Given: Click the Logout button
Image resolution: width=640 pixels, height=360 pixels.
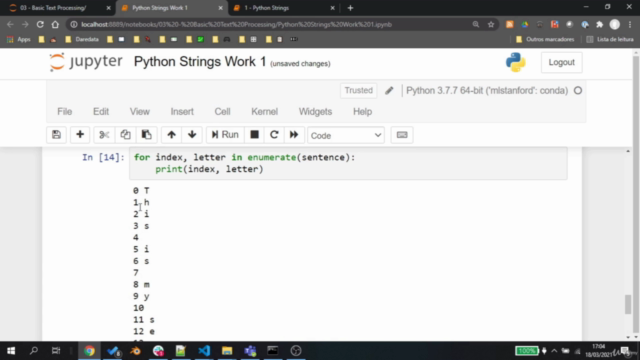Looking at the screenshot, I should (x=562, y=62).
